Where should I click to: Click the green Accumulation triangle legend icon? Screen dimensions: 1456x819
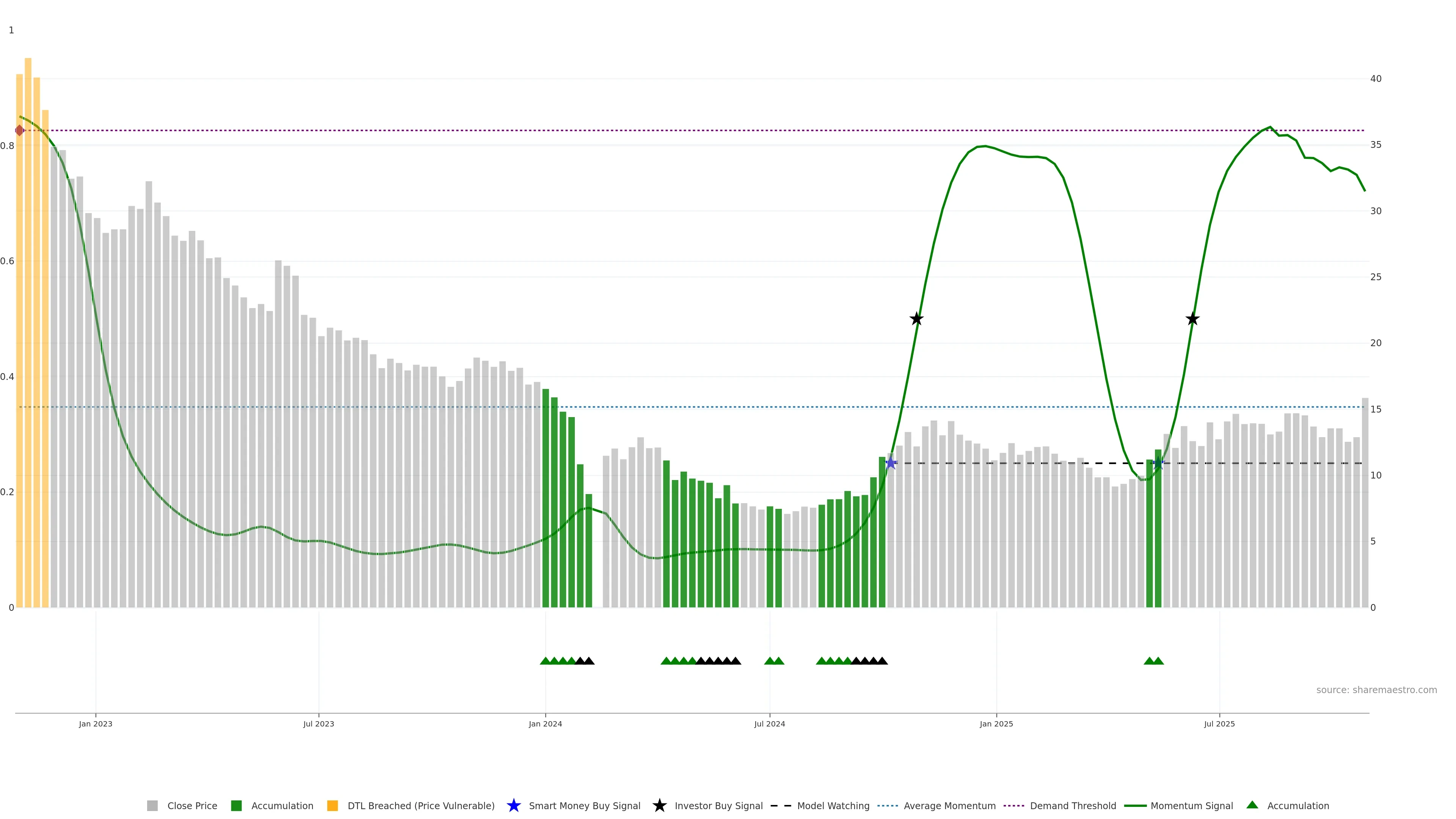point(1252,805)
